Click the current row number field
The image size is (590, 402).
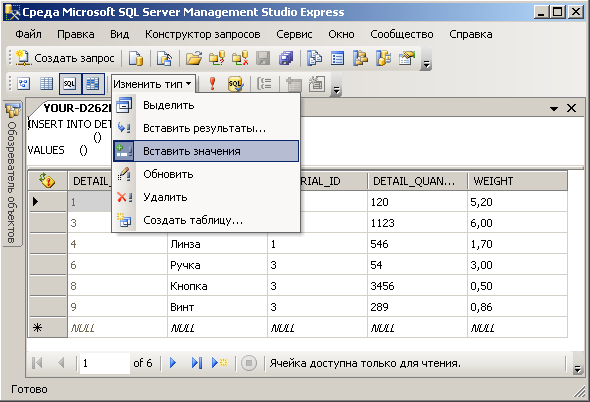click(x=105, y=363)
